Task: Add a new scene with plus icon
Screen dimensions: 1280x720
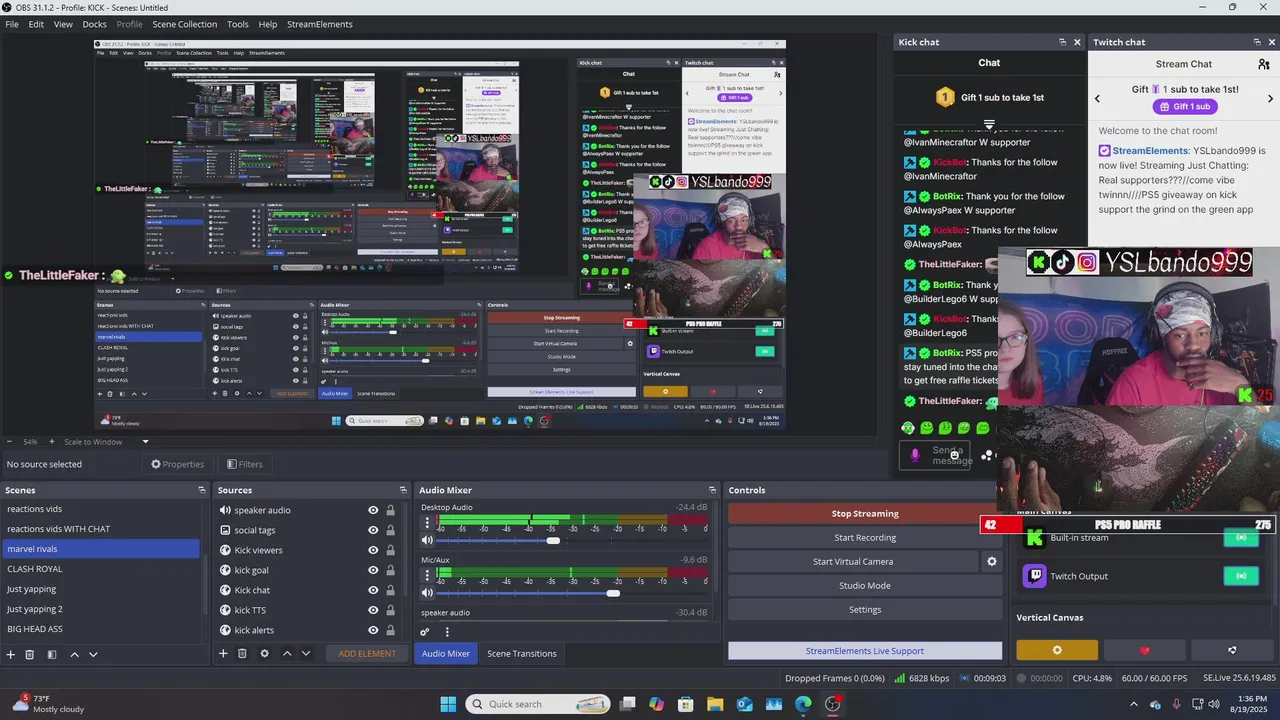Action: coord(11,654)
